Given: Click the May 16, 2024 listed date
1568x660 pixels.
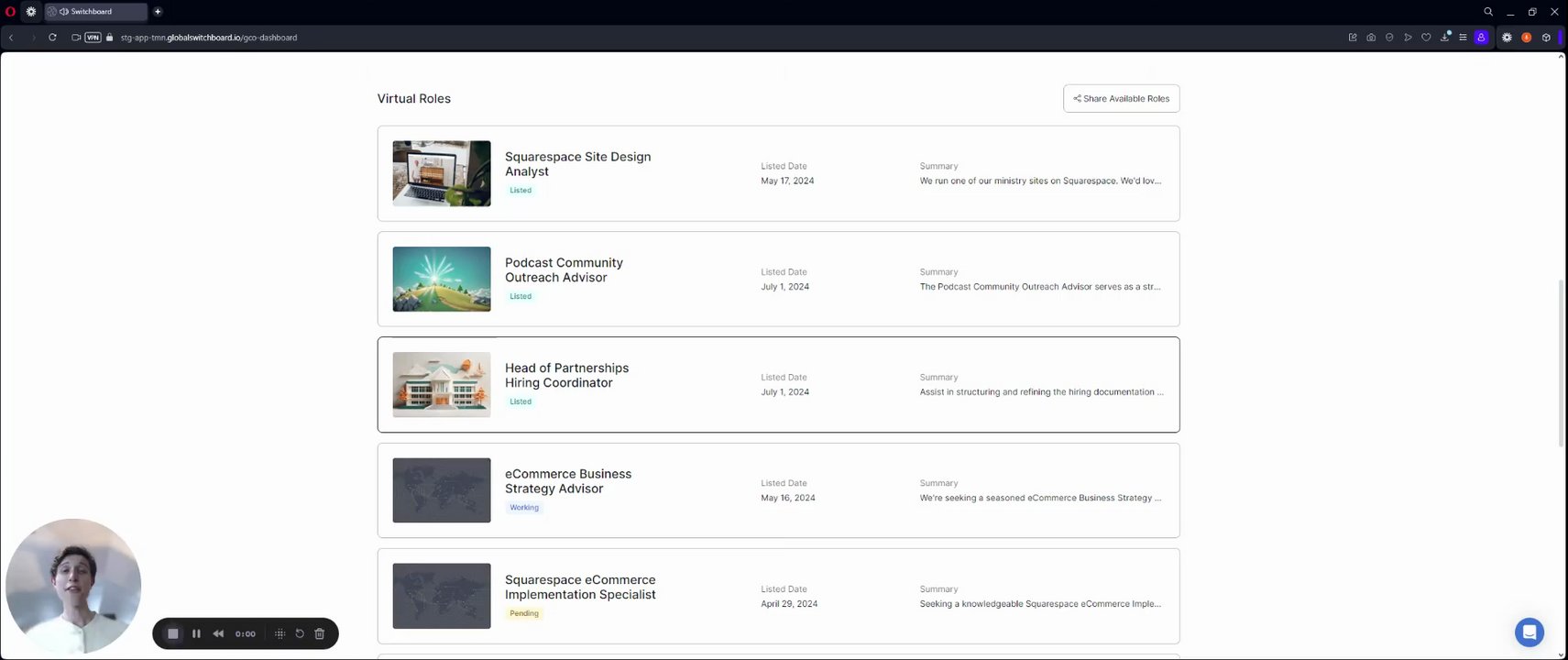Looking at the screenshot, I should point(788,499).
